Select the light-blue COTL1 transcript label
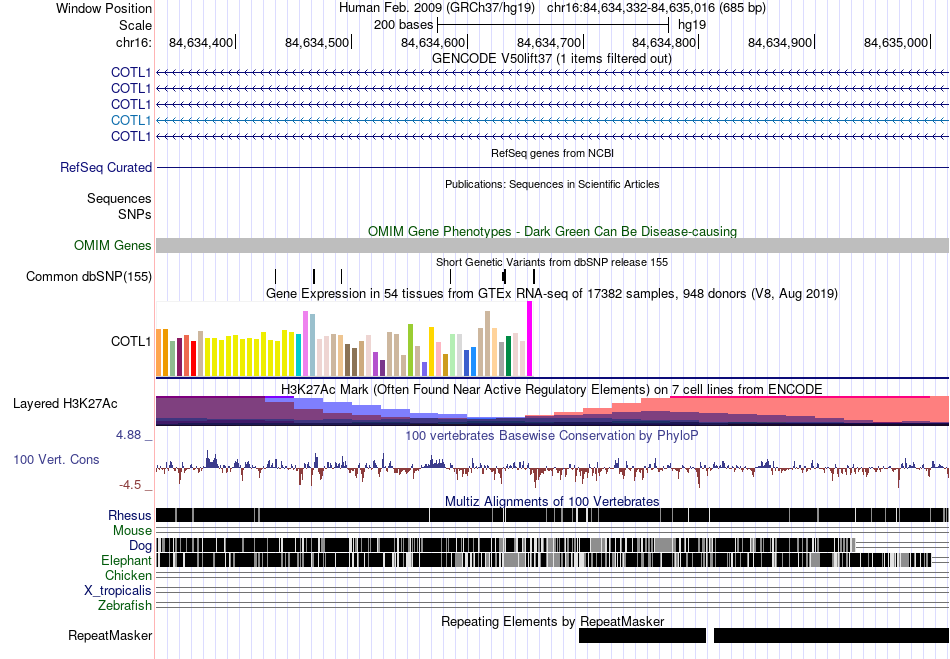 click(x=131, y=121)
